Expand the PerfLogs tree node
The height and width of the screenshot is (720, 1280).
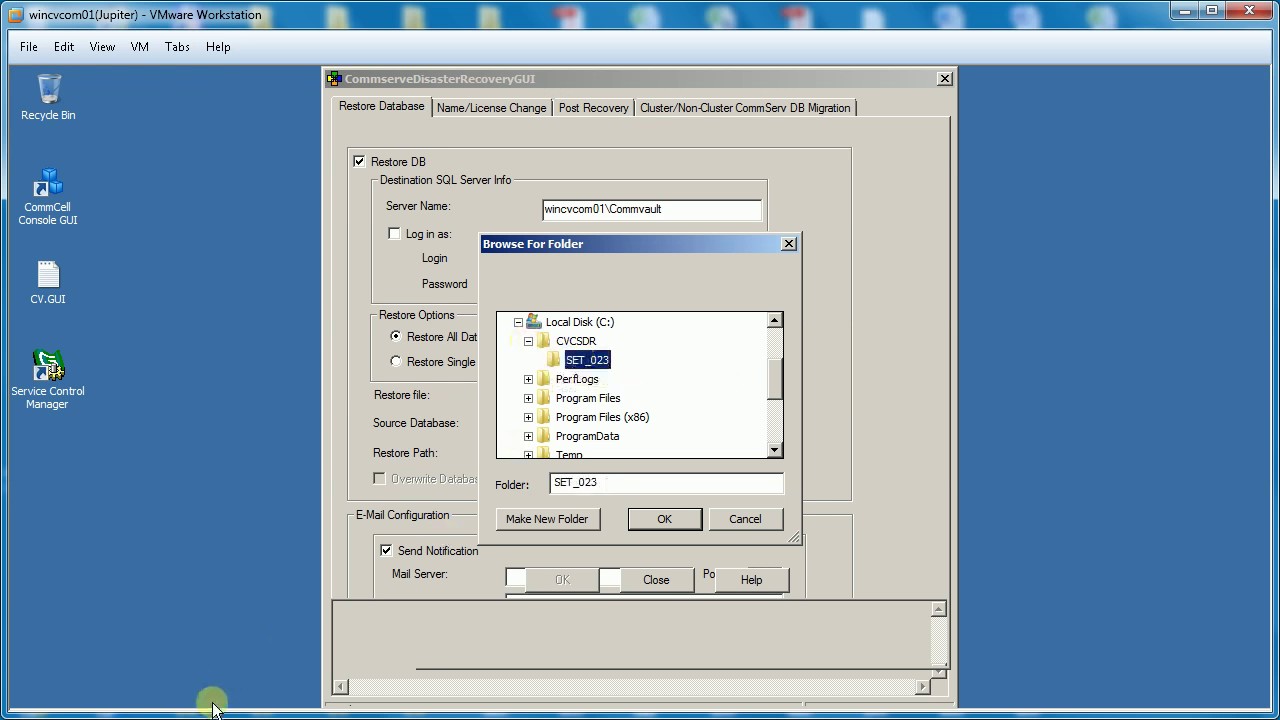coord(528,379)
